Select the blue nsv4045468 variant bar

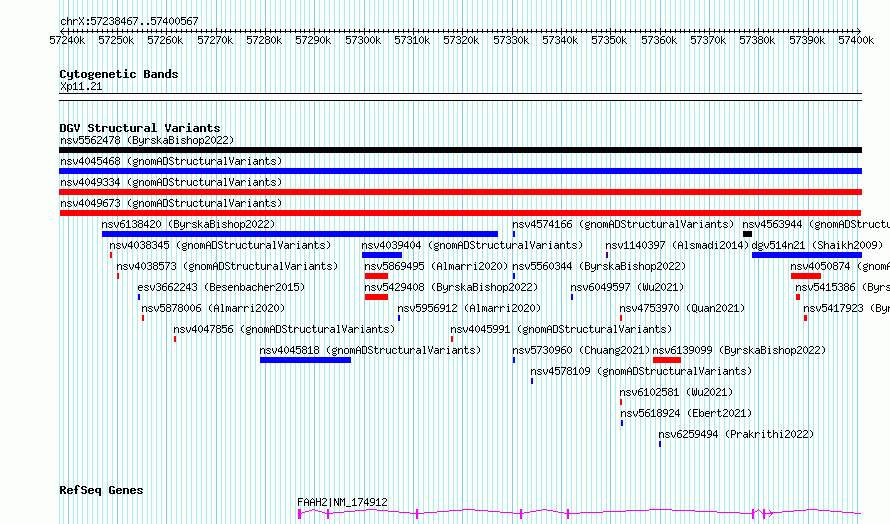pyautogui.click(x=460, y=171)
